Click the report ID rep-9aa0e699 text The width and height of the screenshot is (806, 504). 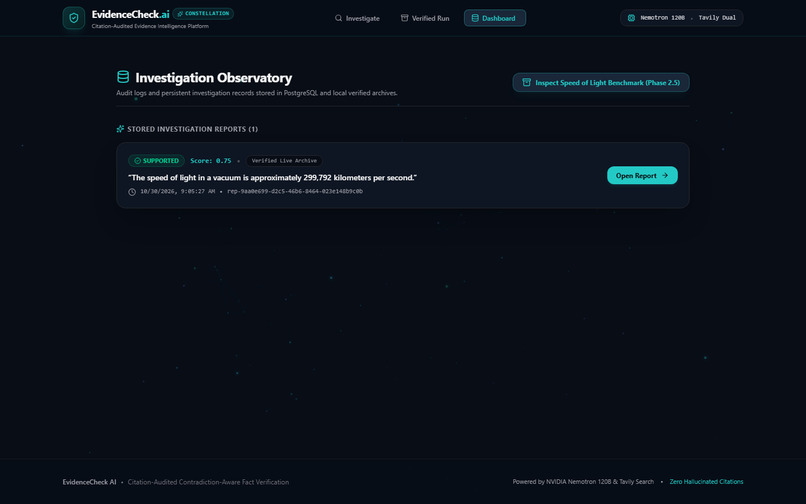click(295, 191)
